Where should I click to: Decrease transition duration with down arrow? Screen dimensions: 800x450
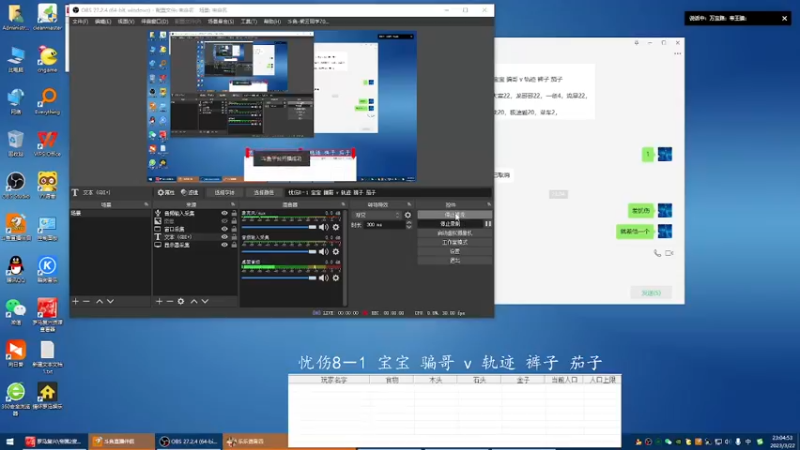[x=409, y=227]
